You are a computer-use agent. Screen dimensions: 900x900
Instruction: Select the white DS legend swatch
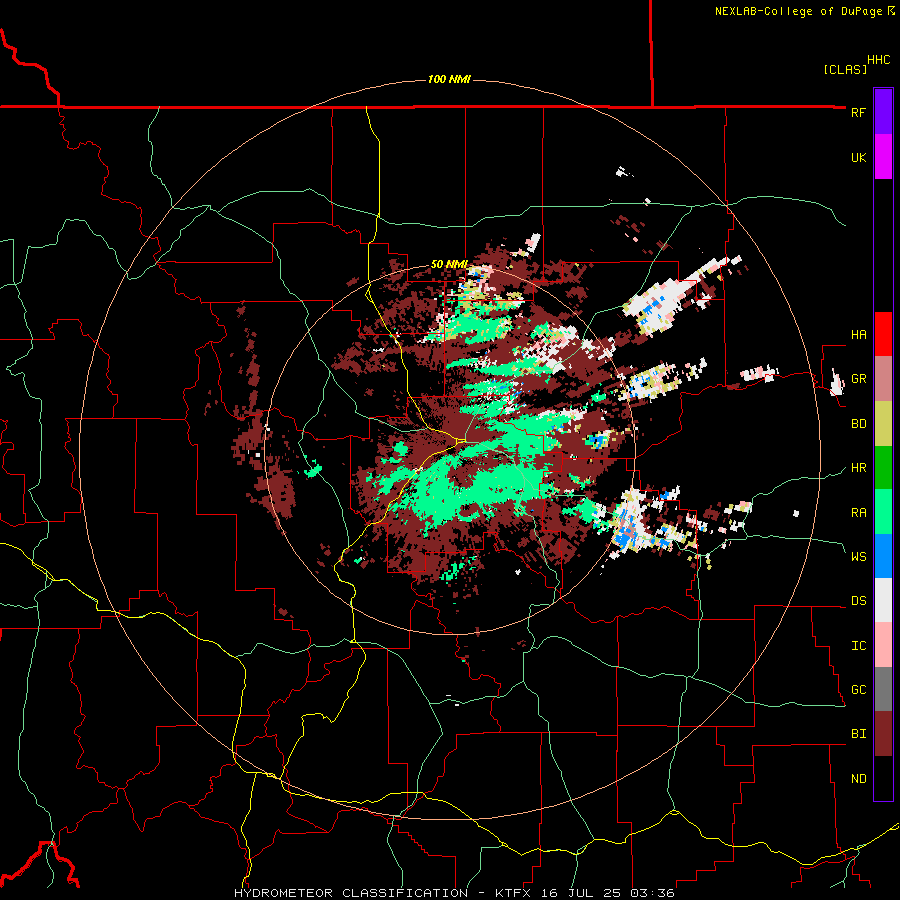pos(883,600)
